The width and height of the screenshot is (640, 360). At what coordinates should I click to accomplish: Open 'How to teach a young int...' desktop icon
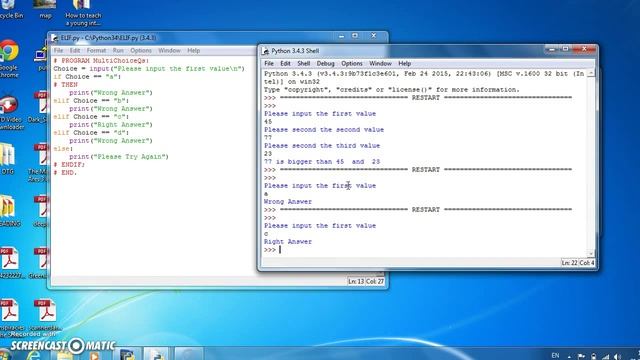tap(83, 12)
